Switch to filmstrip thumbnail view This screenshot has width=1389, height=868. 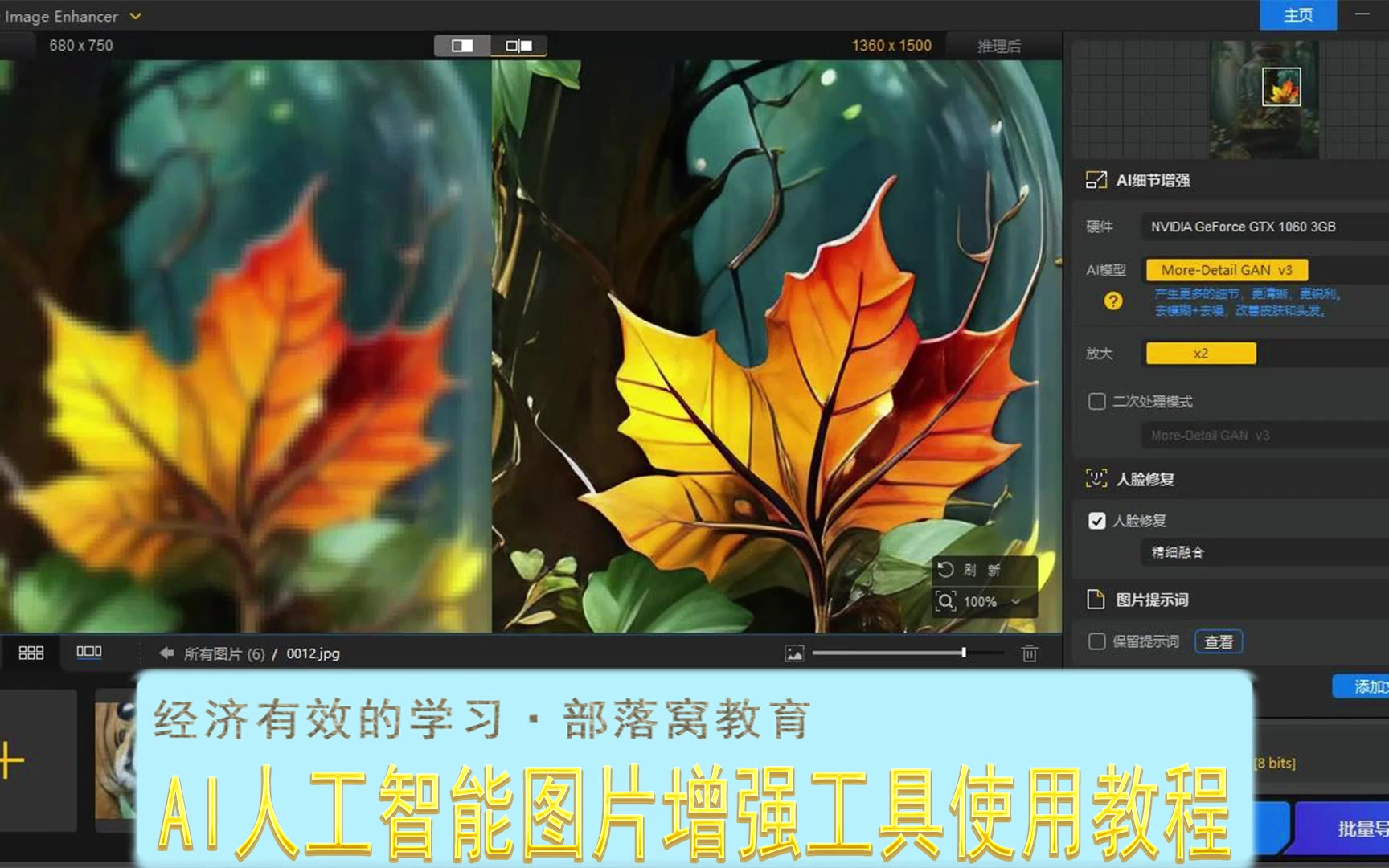(89, 652)
